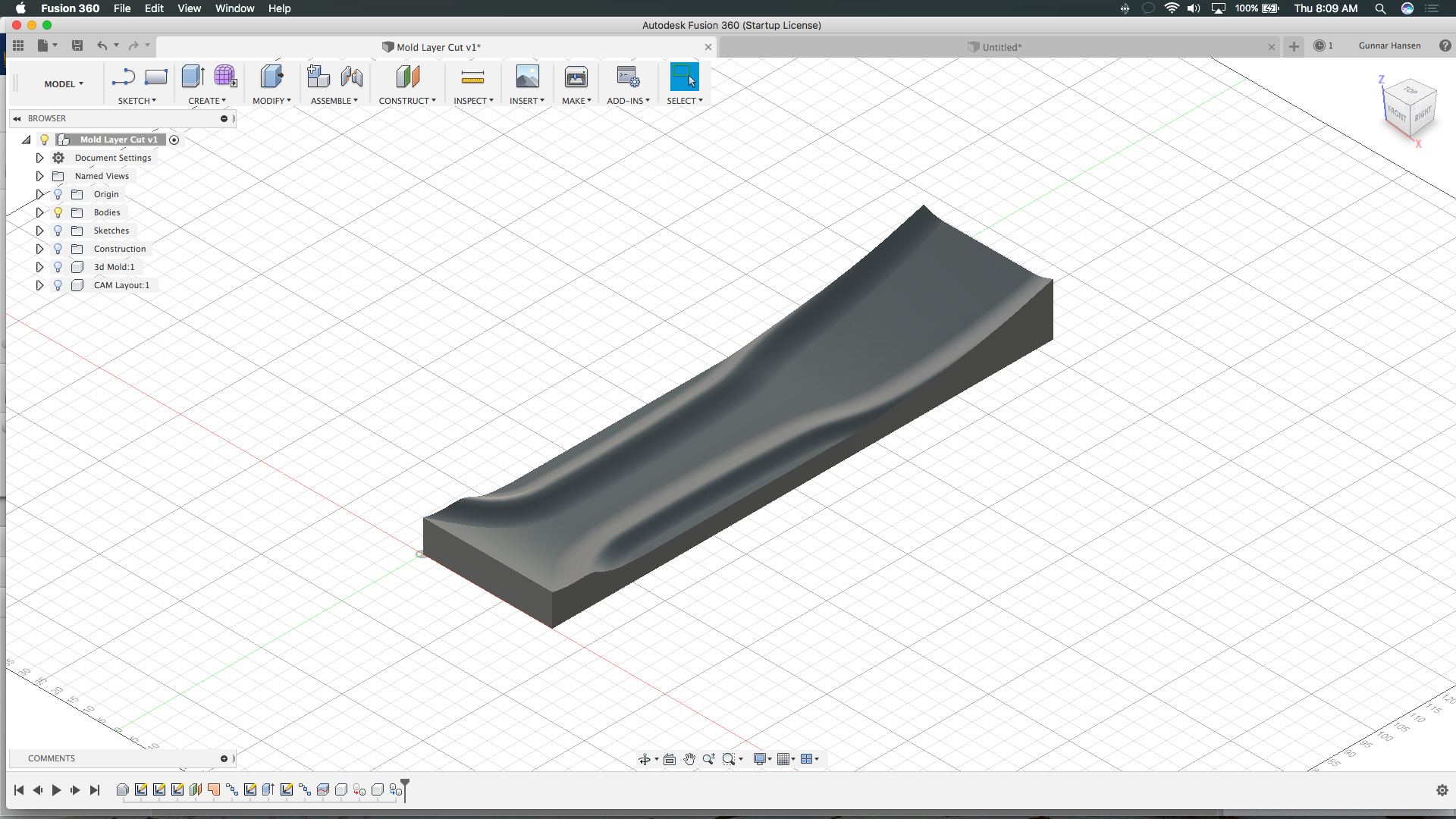Screen dimensions: 1456x819
Task: Click the Joint assemble icon
Action: click(351, 77)
